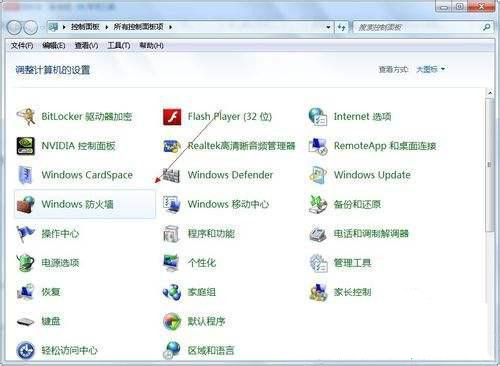Select 所有控制面板项 in the address breadcrumb
Image resolution: width=500 pixels, height=366 pixels.
click(x=139, y=27)
